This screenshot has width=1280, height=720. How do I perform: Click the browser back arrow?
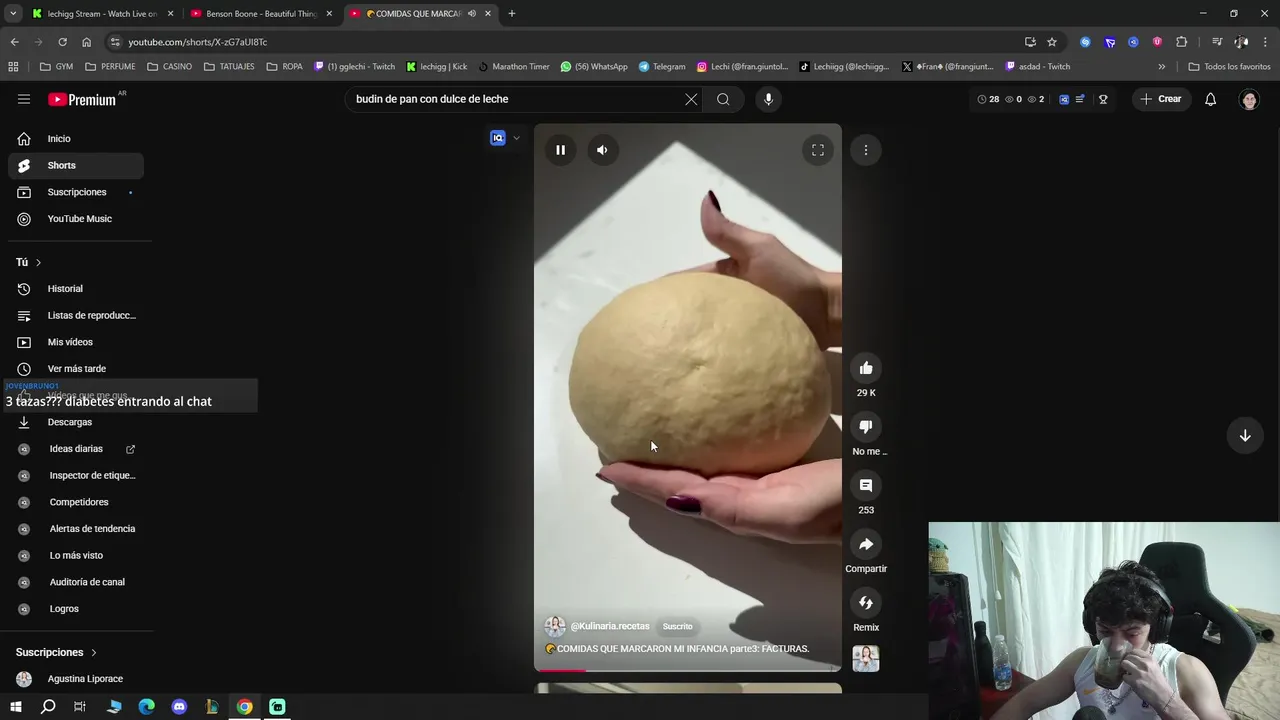[x=14, y=42]
